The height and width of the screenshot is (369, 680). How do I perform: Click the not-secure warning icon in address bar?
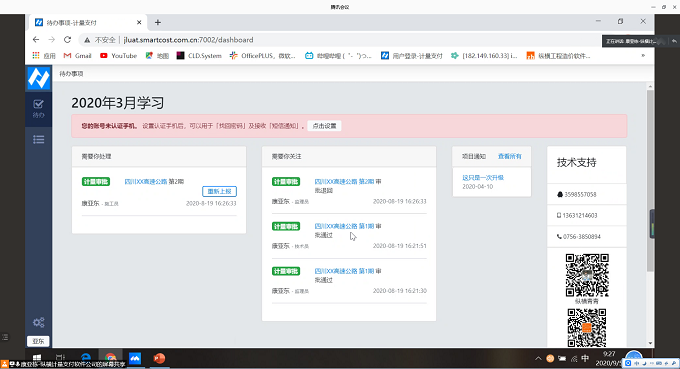click(x=87, y=40)
